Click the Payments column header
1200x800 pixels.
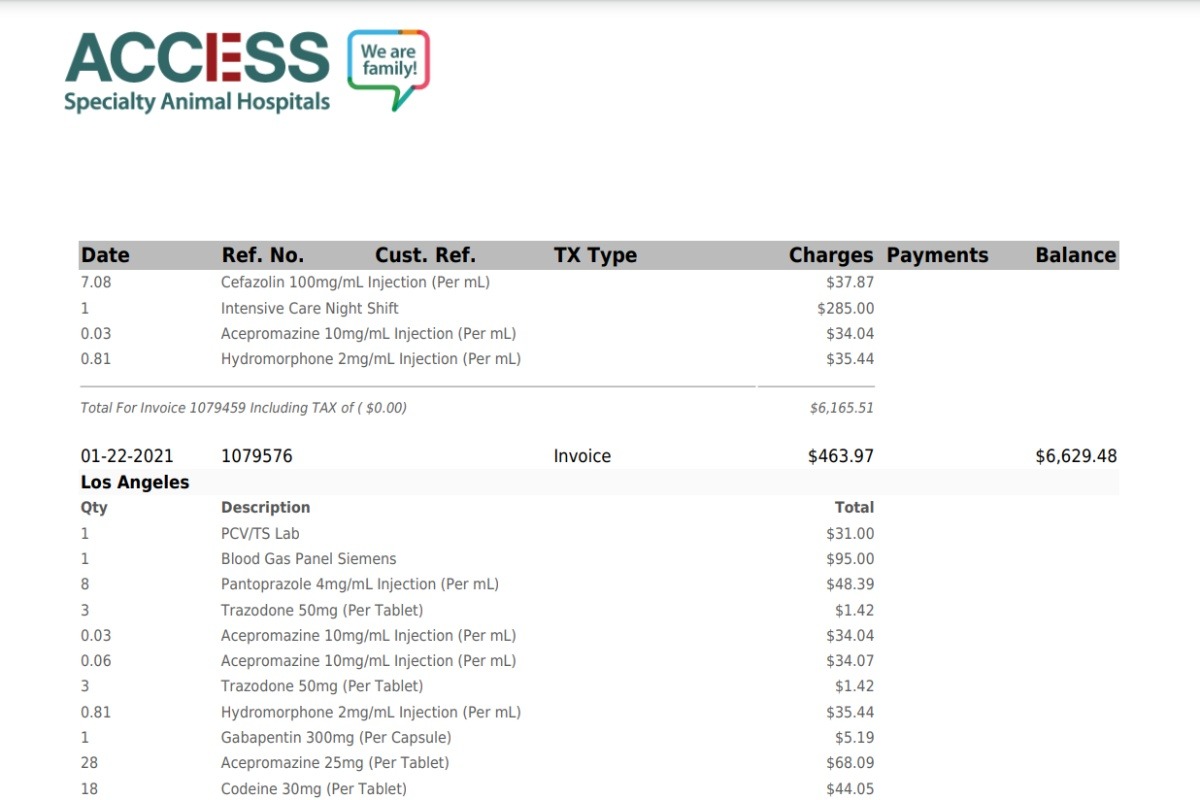937,255
